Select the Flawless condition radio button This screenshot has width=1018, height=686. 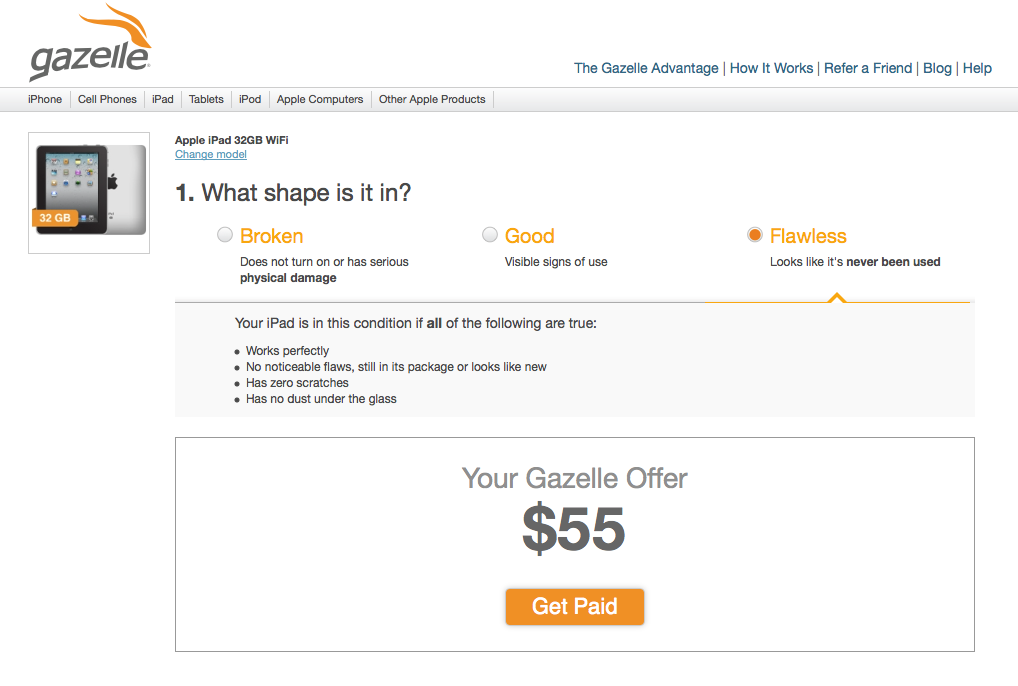754,235
